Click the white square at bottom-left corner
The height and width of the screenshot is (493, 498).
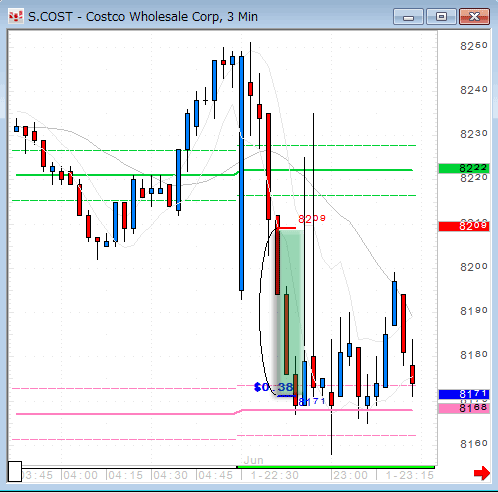(15, 471)
